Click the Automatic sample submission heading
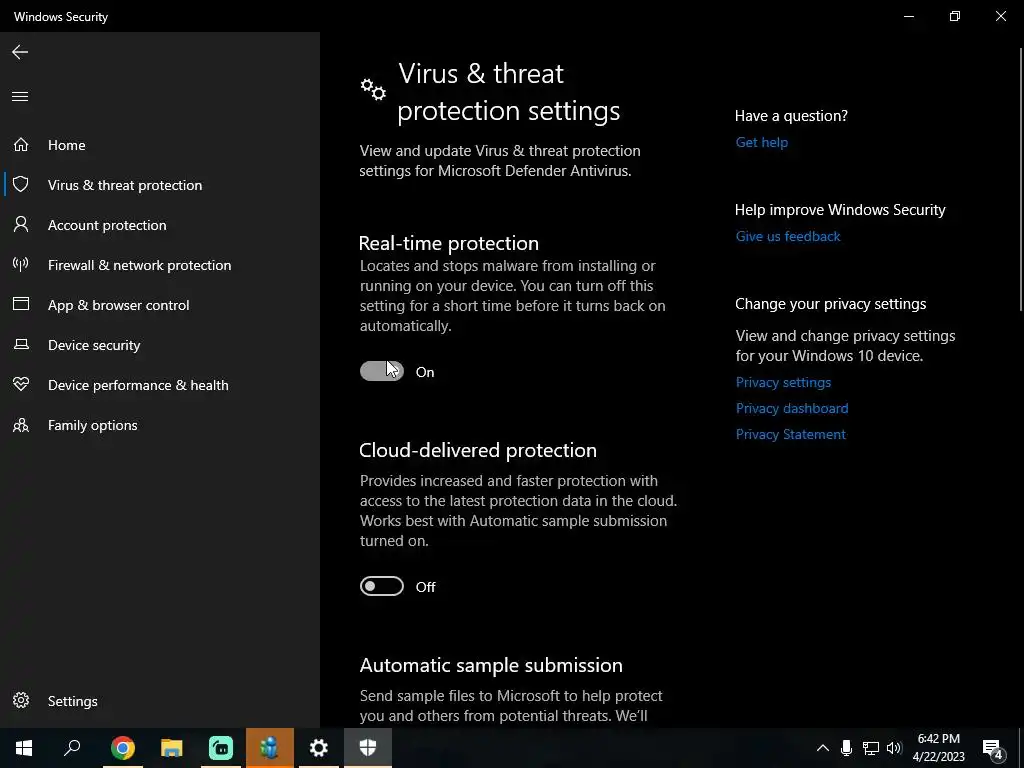This screenshot has width=1024, height=768. click(x=490, y=665)
